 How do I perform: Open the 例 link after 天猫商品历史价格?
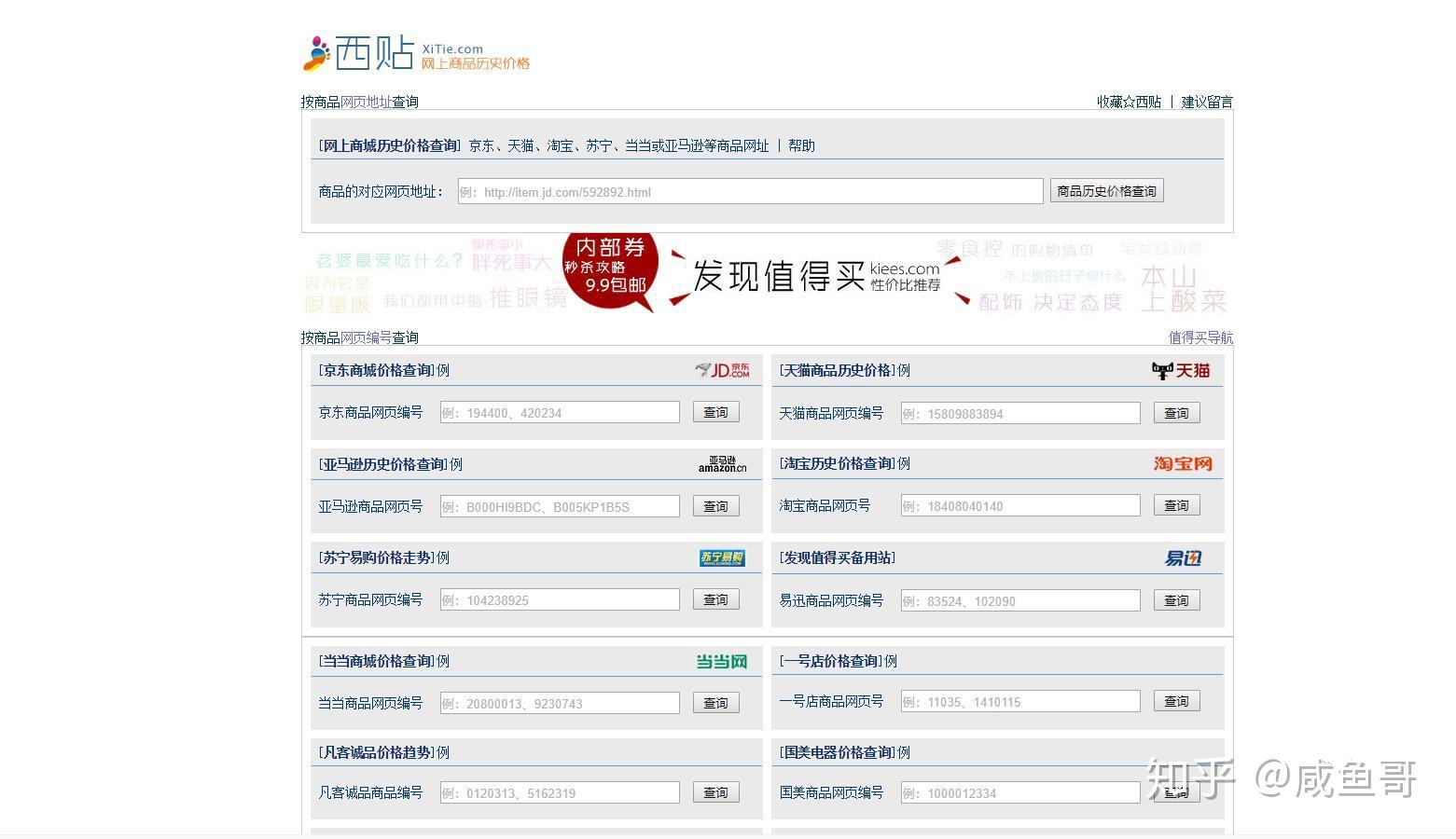pos(904,370)
